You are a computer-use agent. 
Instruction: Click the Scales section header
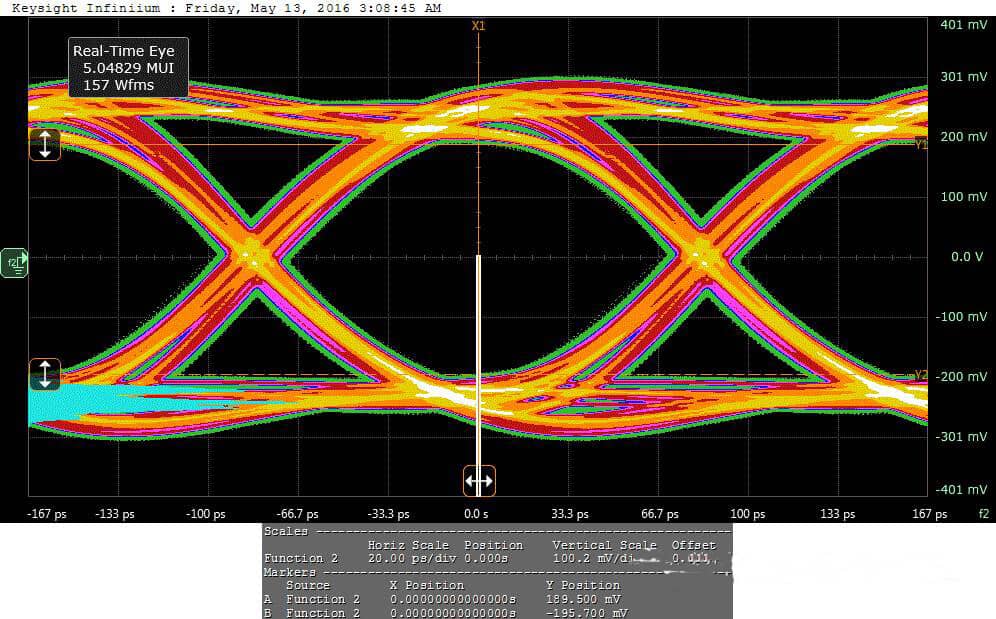pyautogui.click(x=286, y=531)
